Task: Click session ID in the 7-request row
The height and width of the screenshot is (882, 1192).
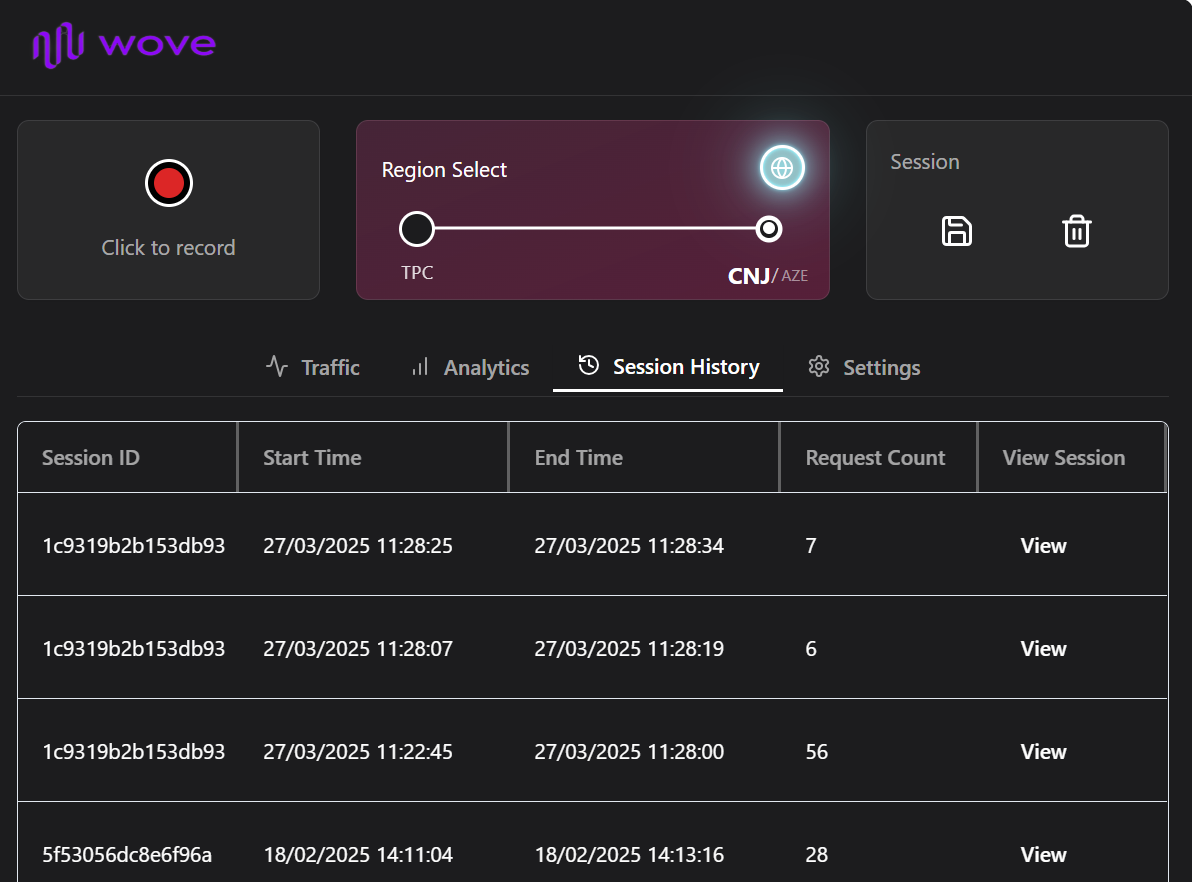Action: 134,546
